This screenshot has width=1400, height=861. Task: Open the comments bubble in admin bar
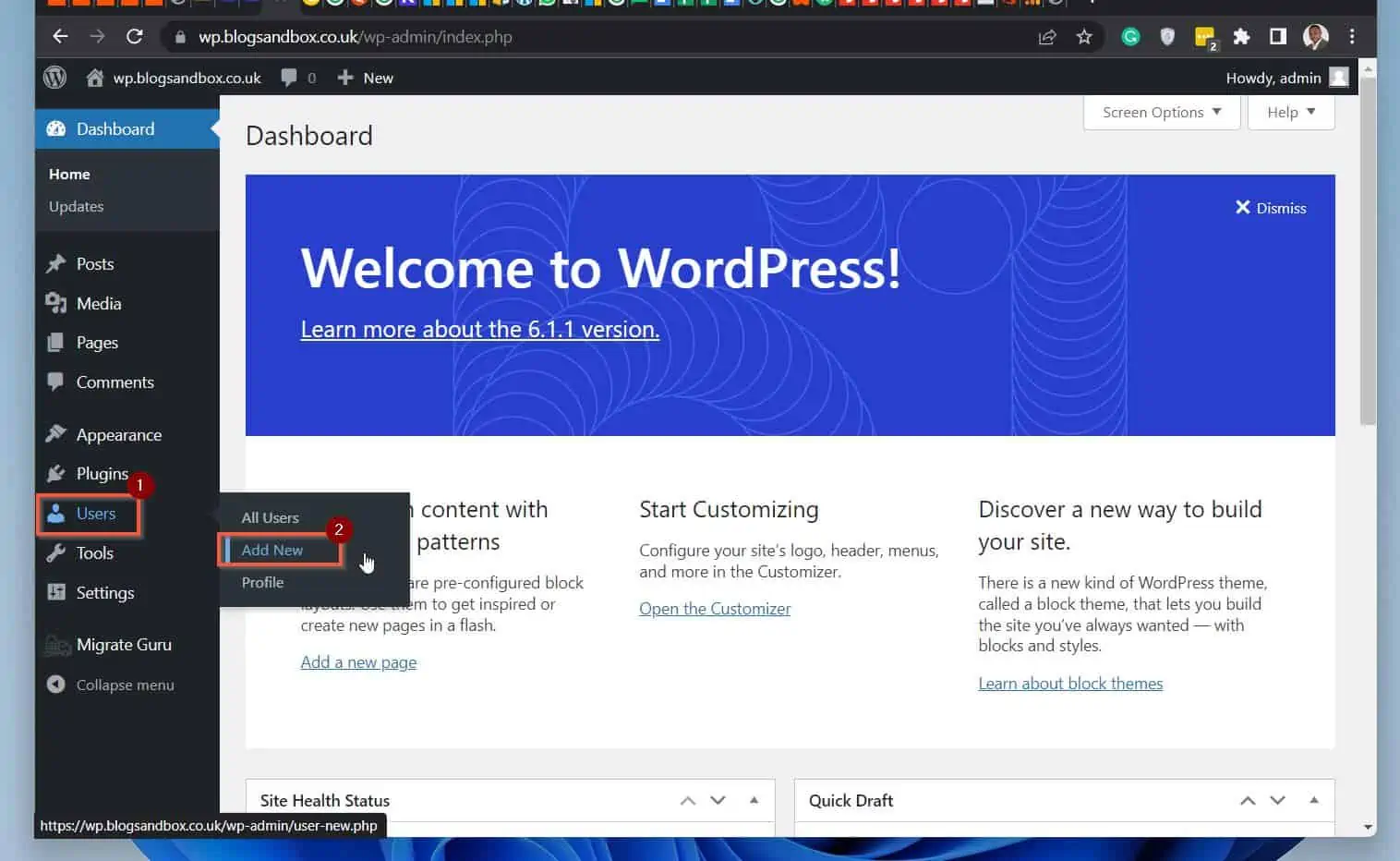(298, 78)
